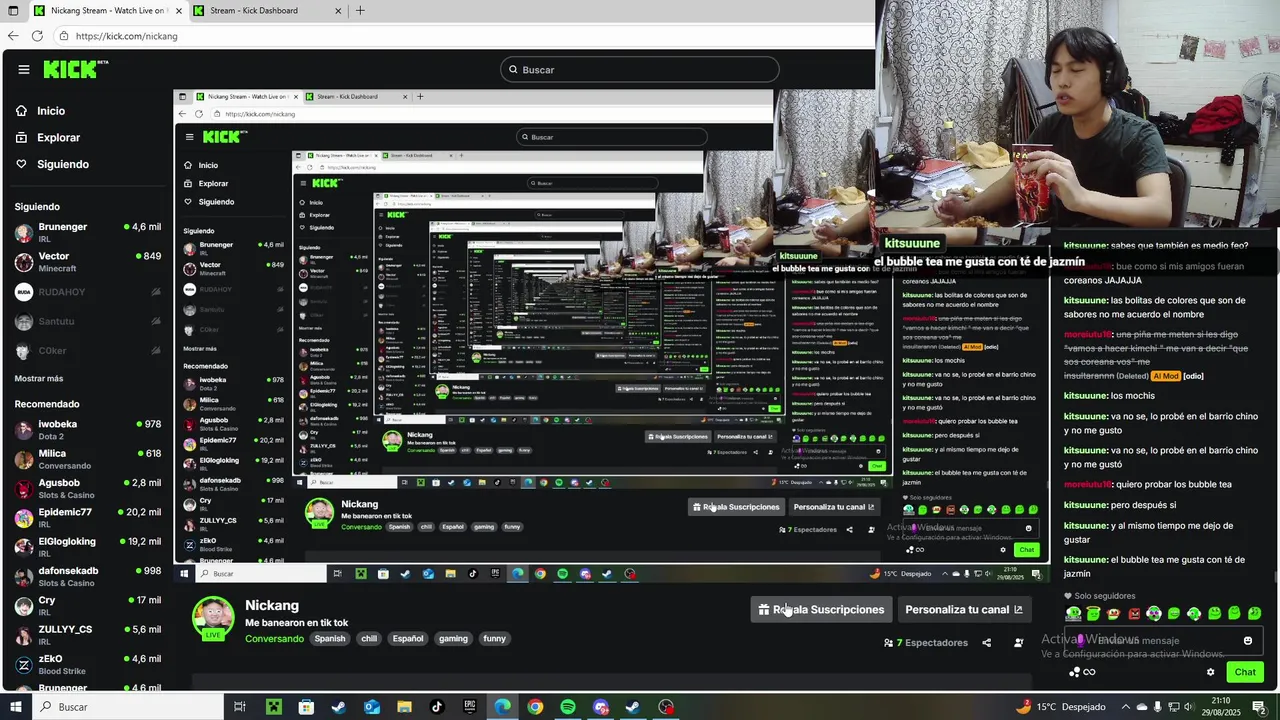
Task: Open Spotify from the taskbar
Action: tap(568, 707)
